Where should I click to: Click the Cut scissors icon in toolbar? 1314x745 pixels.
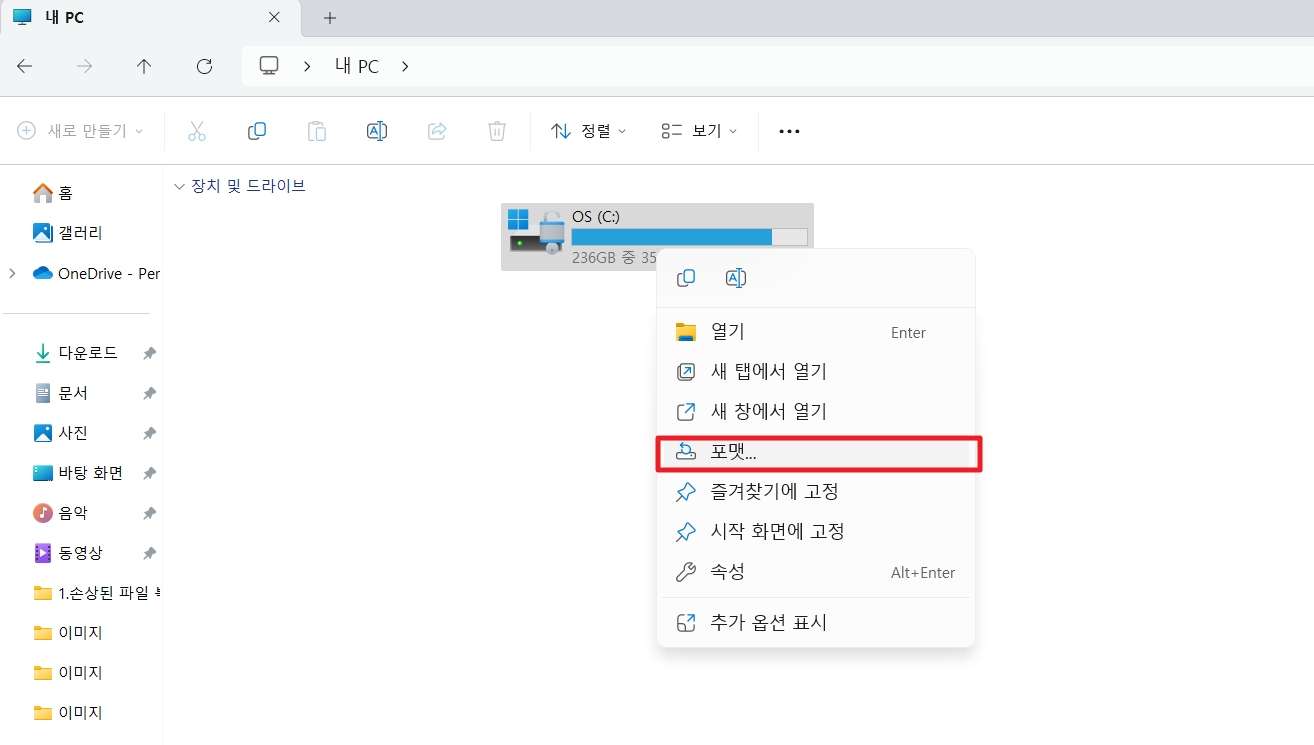pyautogui.click(x=197, y=131)
